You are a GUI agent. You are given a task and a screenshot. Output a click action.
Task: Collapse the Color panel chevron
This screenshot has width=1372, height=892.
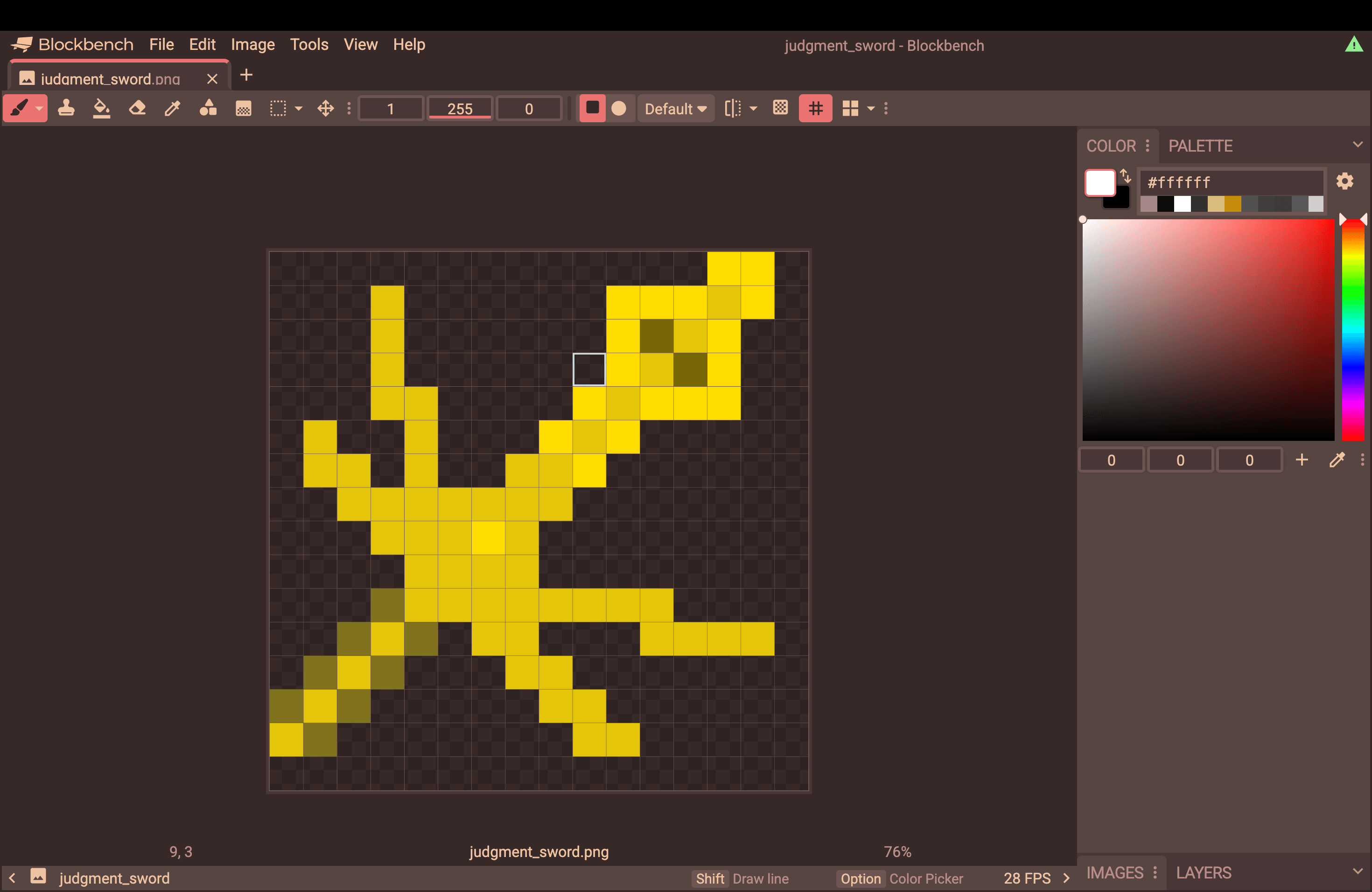(x=1358, y=144)
